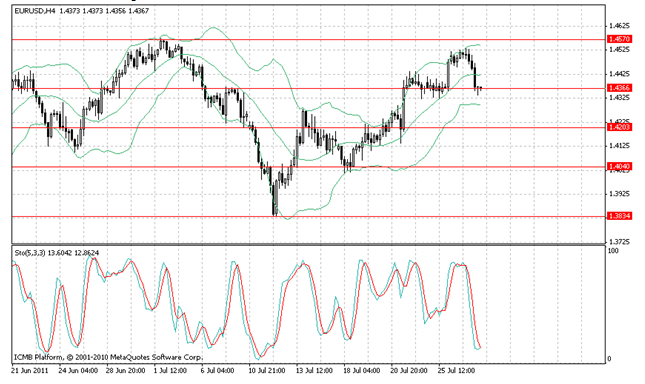This screenshot has width=645, height=384.
Task: Click the 1.4425 price axis label
Action: (619, 74)
